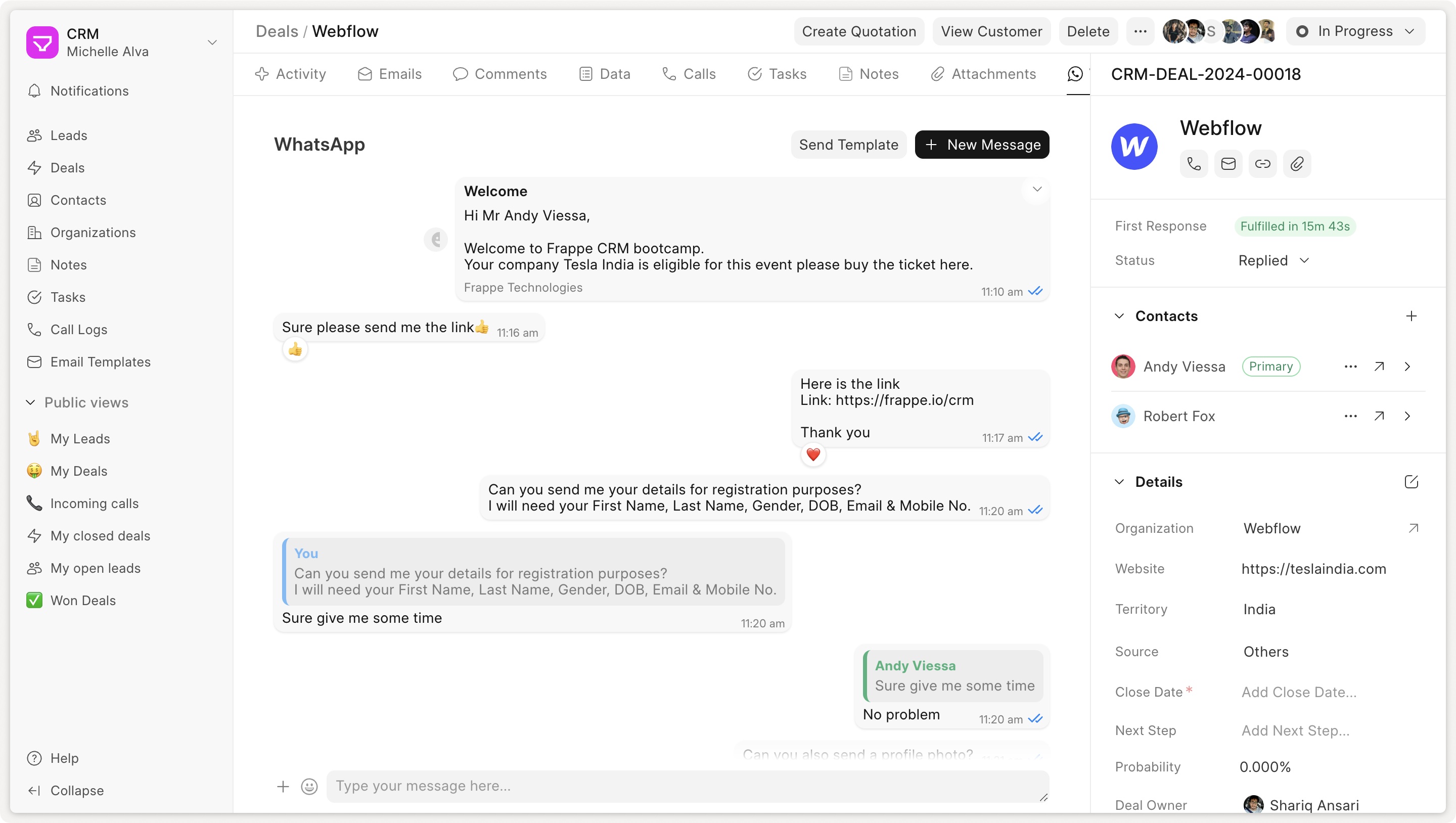Open Leads in sidebar
The width and height of the screenshot is (1456, 823).
[68, 135]
